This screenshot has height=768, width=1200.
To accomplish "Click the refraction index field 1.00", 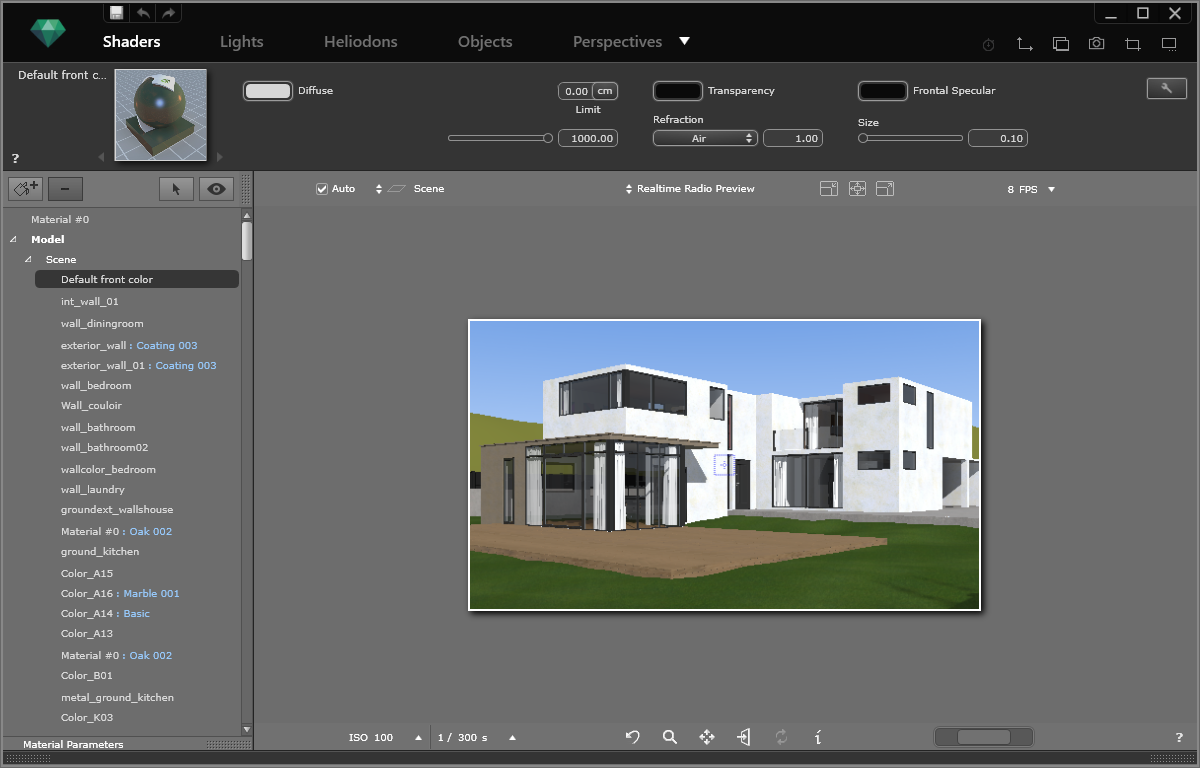I will click(793, 138).
